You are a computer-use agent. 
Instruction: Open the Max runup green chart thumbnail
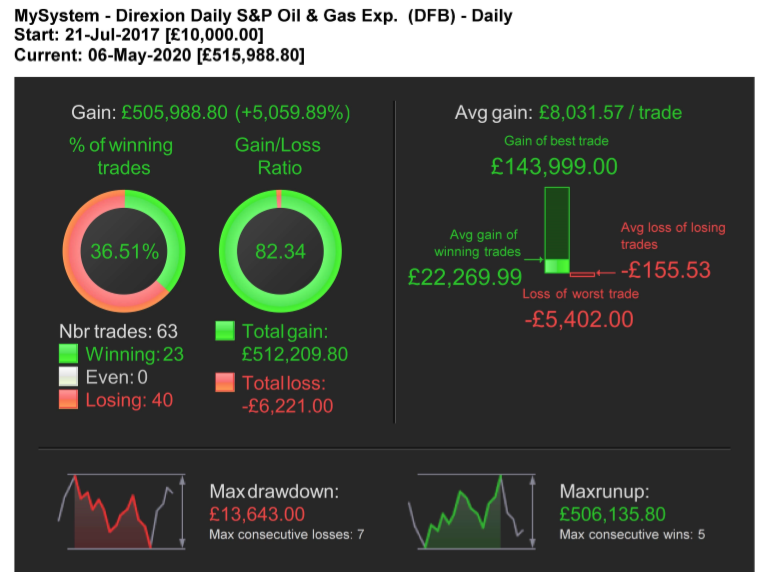466,511
